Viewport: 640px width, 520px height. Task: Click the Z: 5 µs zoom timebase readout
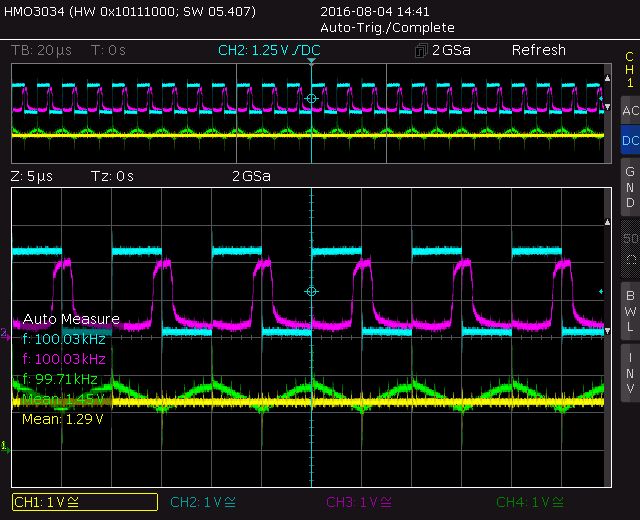click(32, 176)
